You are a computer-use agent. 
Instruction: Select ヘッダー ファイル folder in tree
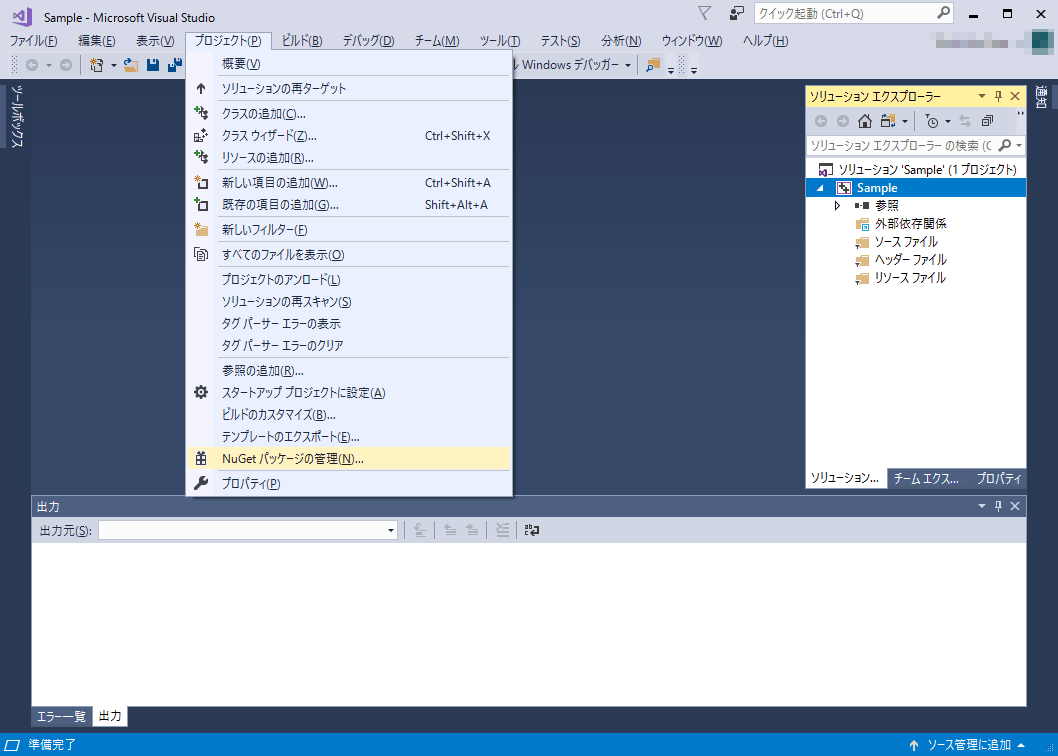coord(910,260)
